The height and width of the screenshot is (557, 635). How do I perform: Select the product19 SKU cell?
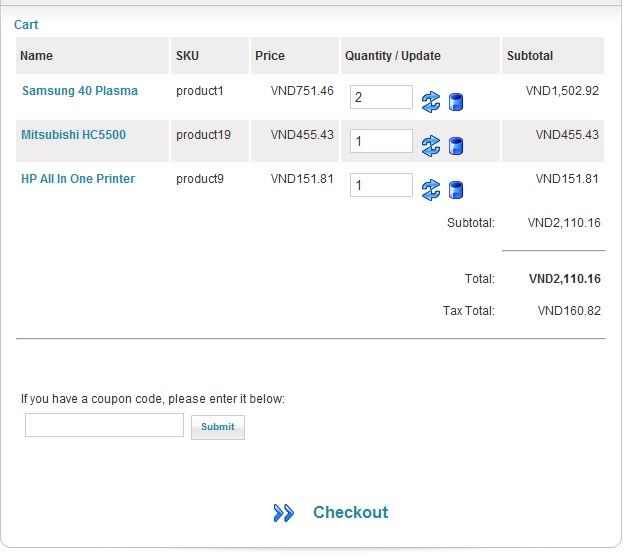(x=203, y=135)
